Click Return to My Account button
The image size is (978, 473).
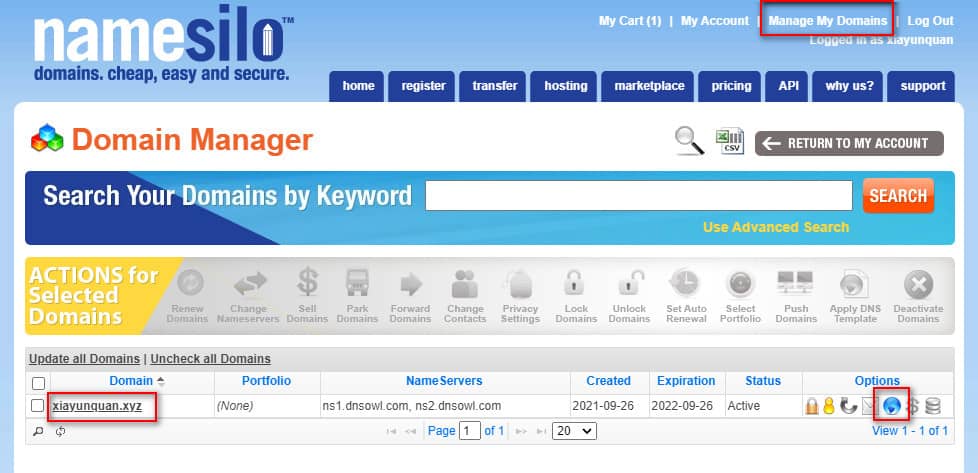click(849, 143)
